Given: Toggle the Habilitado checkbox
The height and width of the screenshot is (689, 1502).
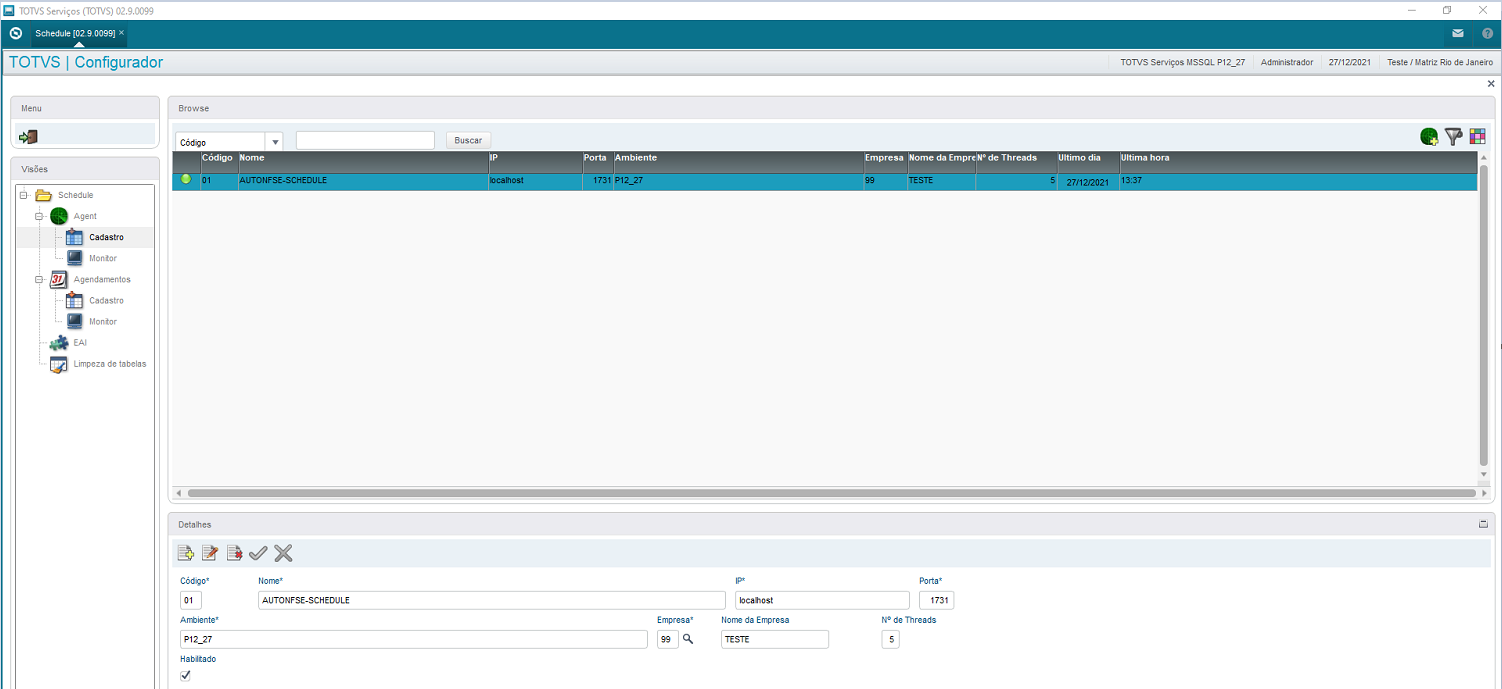Looking at the screenshot, I should 185,676.
